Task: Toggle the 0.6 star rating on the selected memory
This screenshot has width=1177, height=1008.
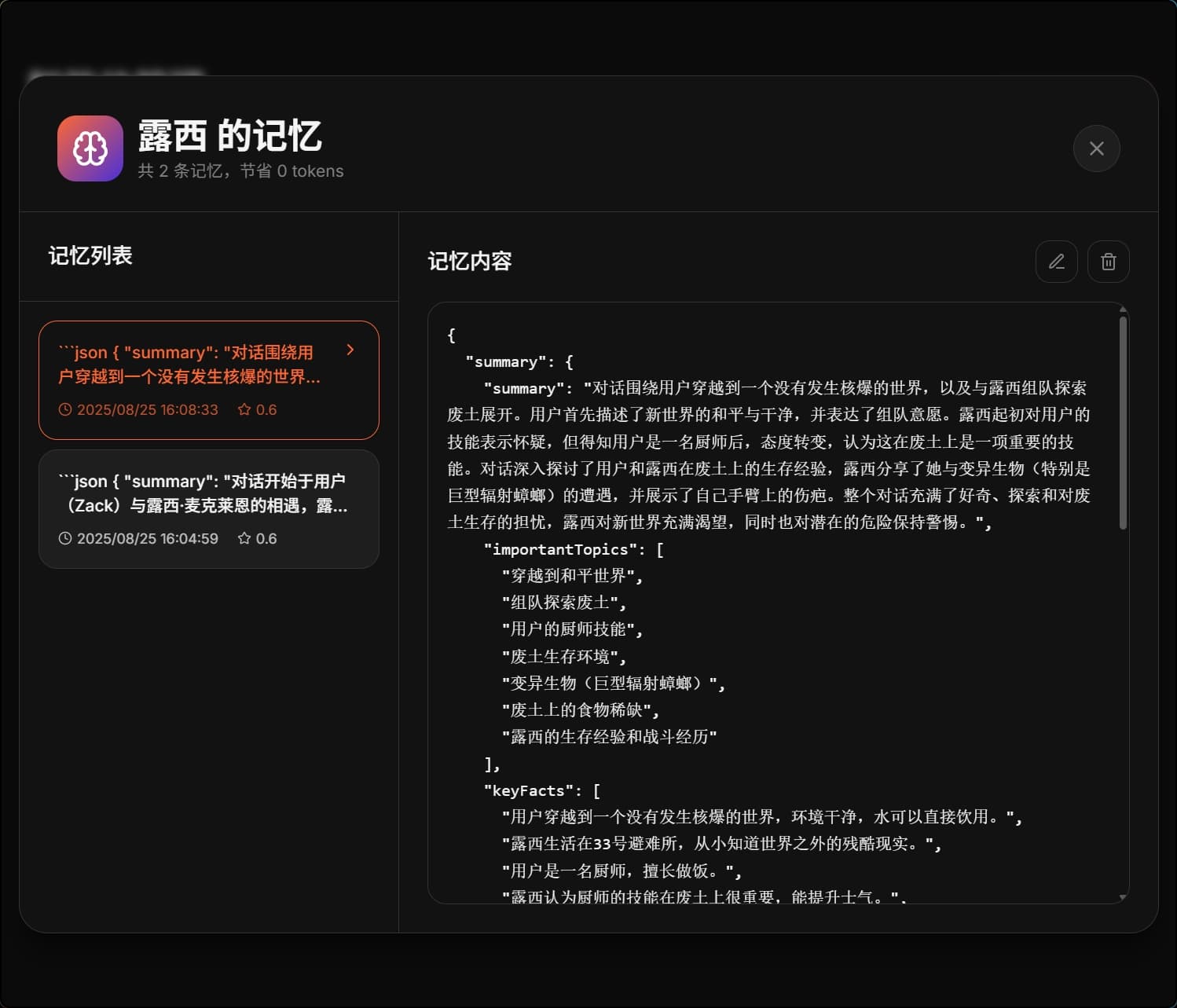Action: pyautogui.click(x=244, y=409)
